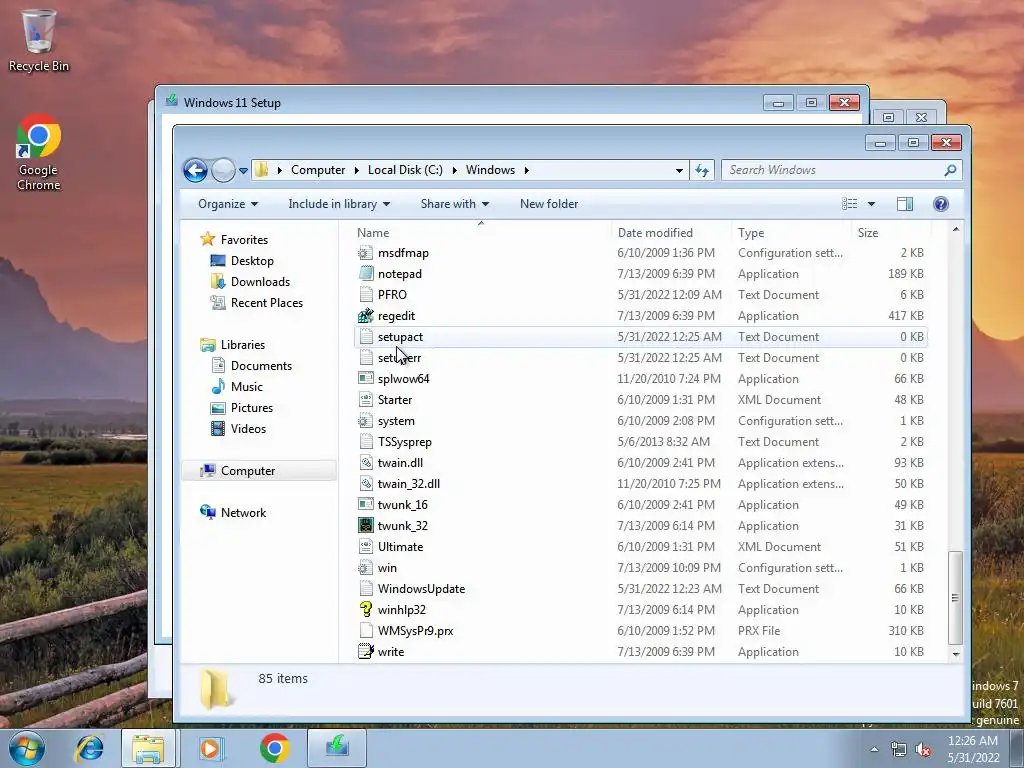Click the blue Help question mark icon
Screen dimensions: 1024x768
[940, 204]
